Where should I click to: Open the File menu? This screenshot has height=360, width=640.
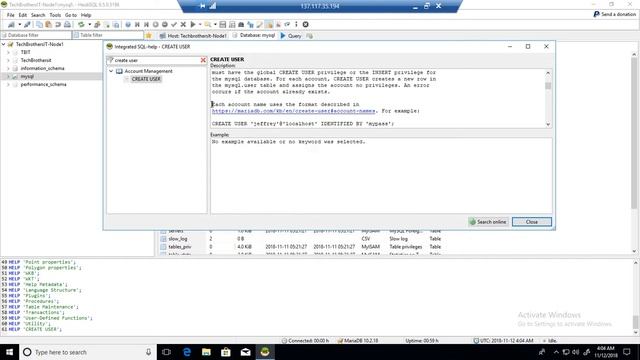[11, 15]
